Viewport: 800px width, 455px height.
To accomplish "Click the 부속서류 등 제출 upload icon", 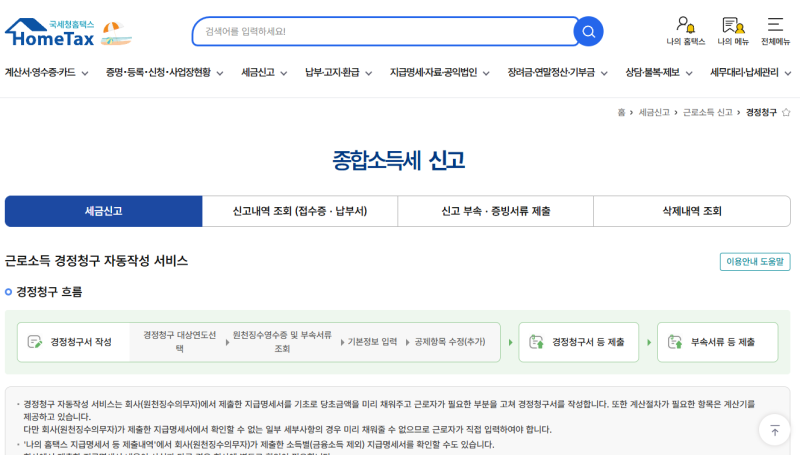I will point(675,342).
